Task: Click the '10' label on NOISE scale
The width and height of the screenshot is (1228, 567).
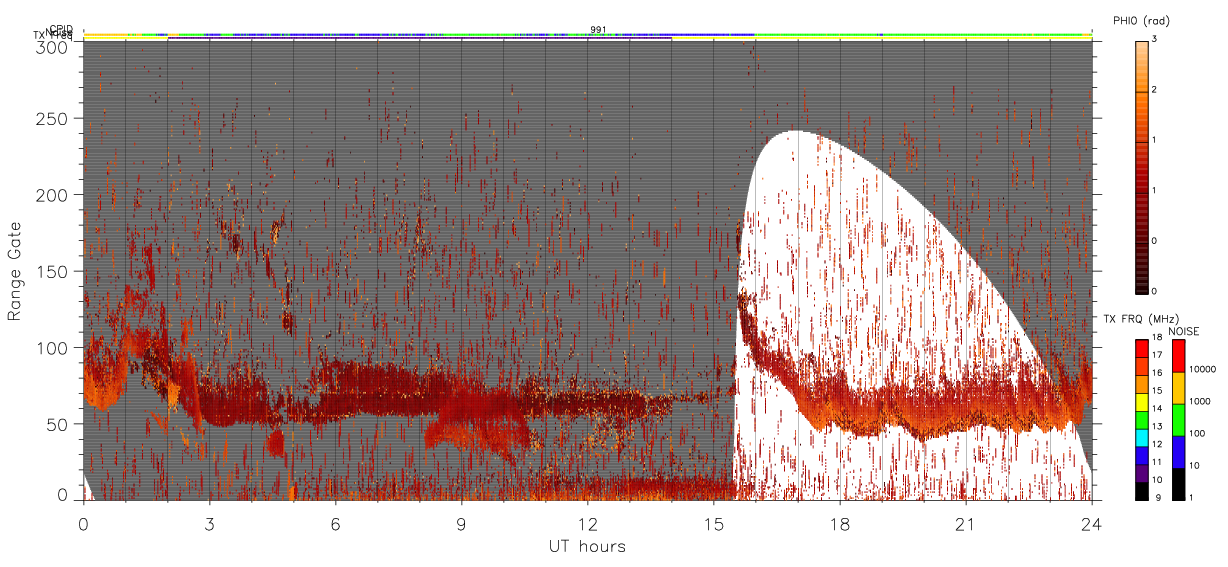Action: (1194, 466)
